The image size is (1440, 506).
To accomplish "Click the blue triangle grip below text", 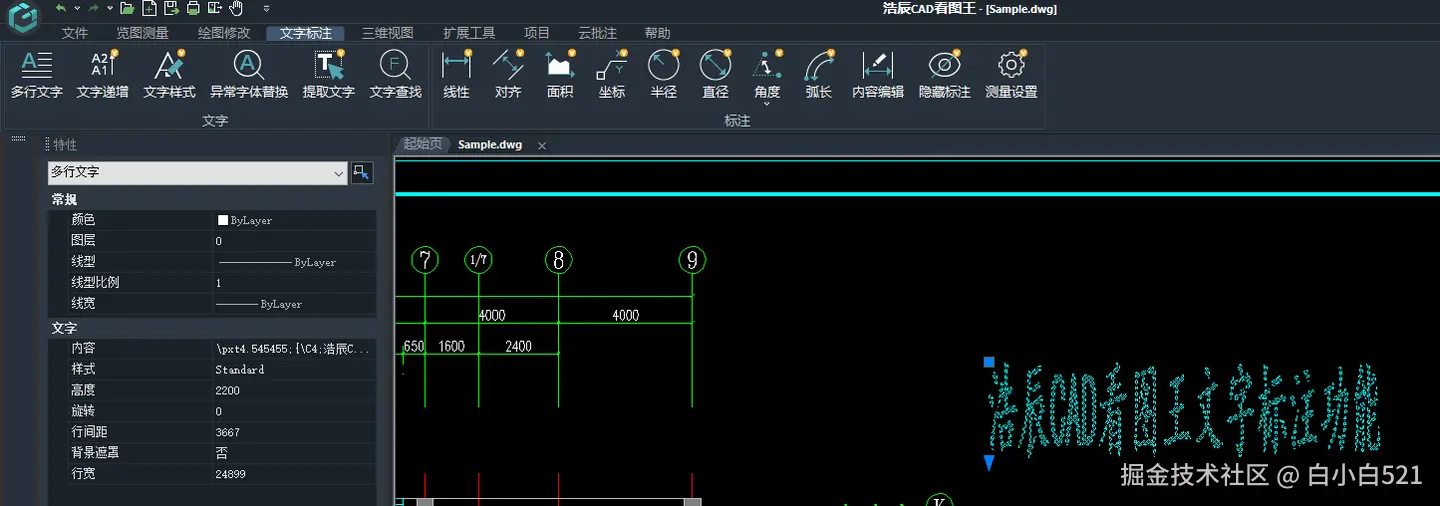I will pos(989,463).
